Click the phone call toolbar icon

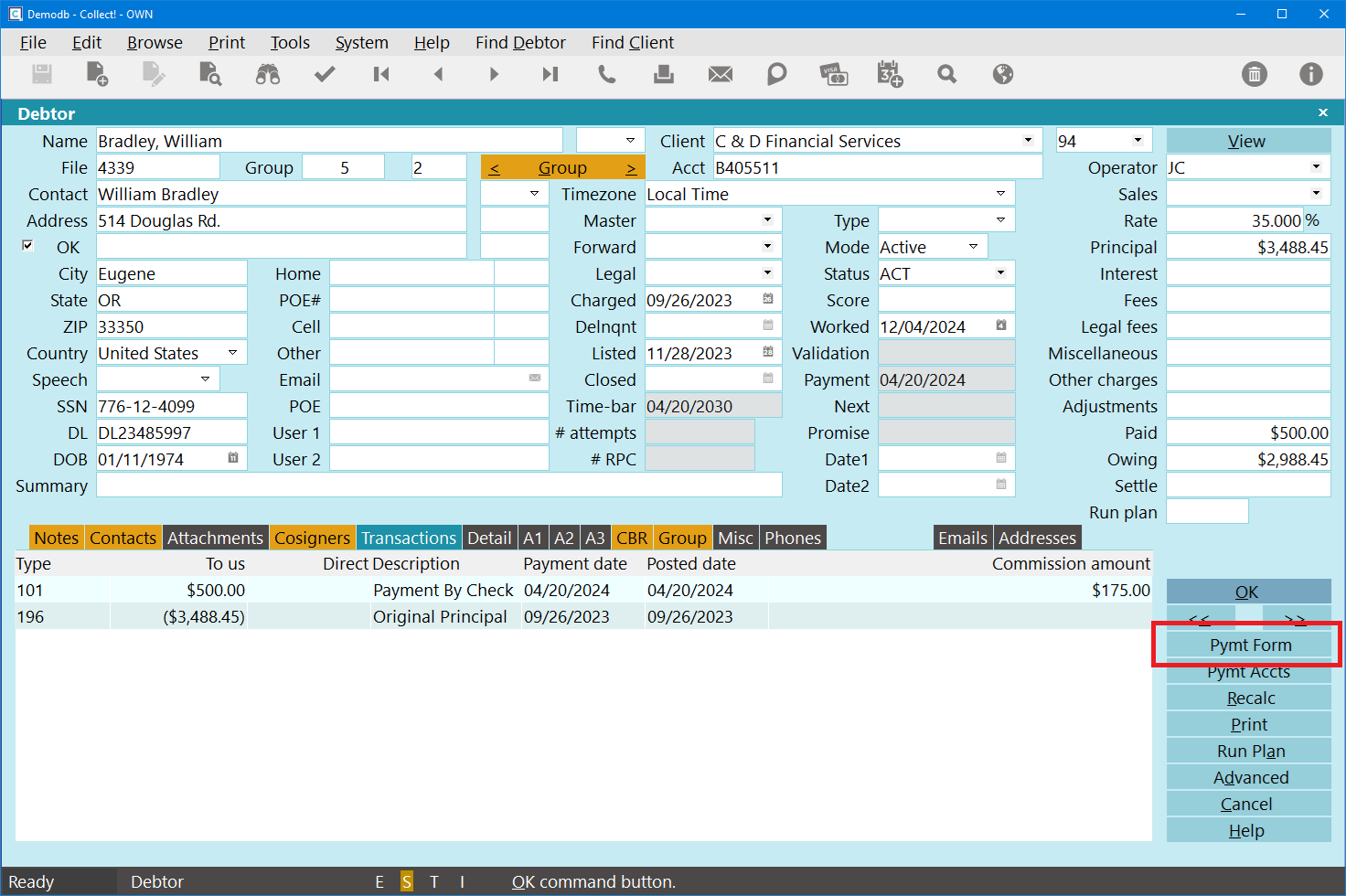point(606,74)
